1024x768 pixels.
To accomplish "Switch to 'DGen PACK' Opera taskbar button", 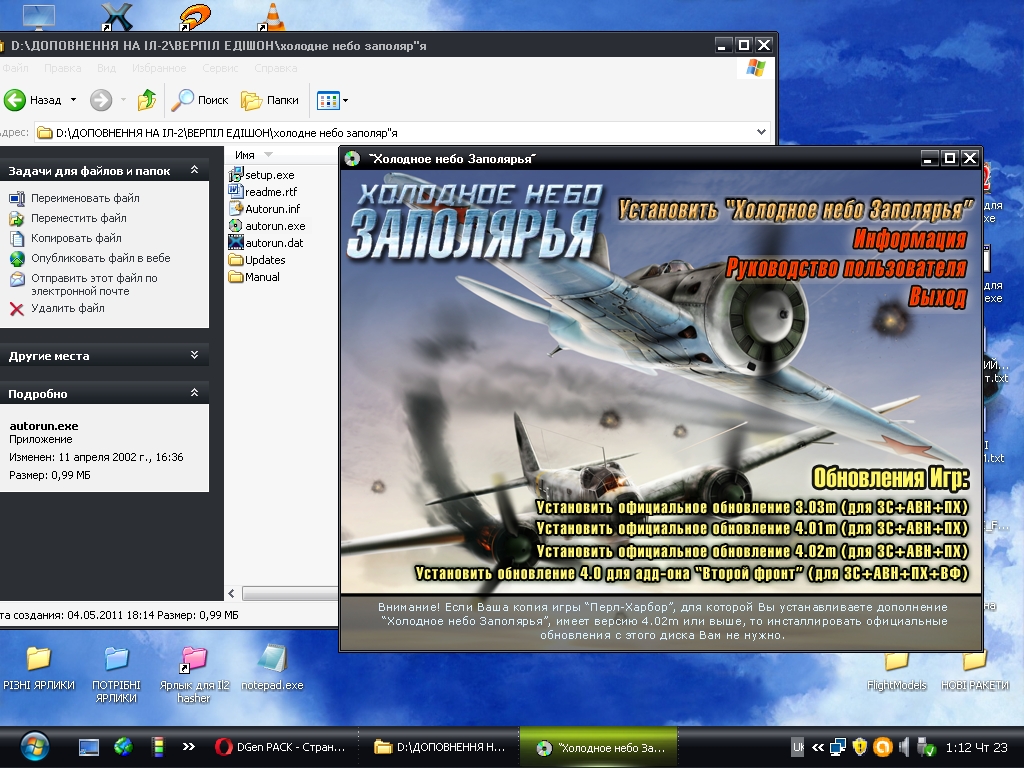I will pyautogui.click(x=281, y=747).
